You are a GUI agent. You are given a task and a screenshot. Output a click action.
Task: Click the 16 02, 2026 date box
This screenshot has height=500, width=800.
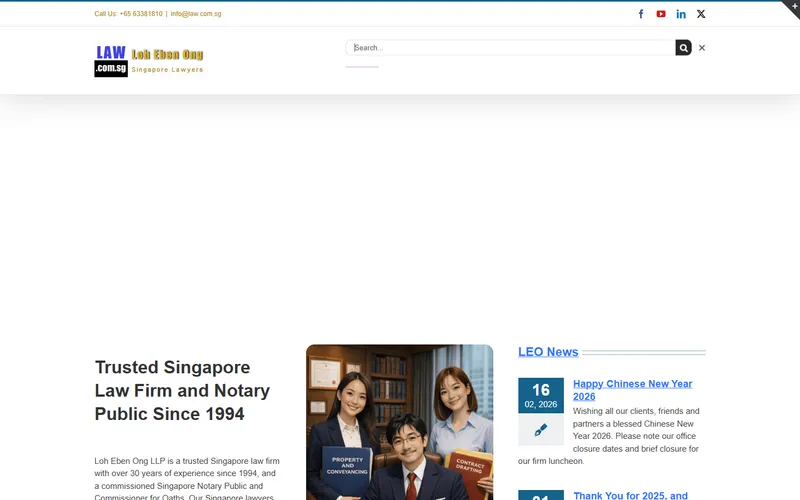coord(541,395)
